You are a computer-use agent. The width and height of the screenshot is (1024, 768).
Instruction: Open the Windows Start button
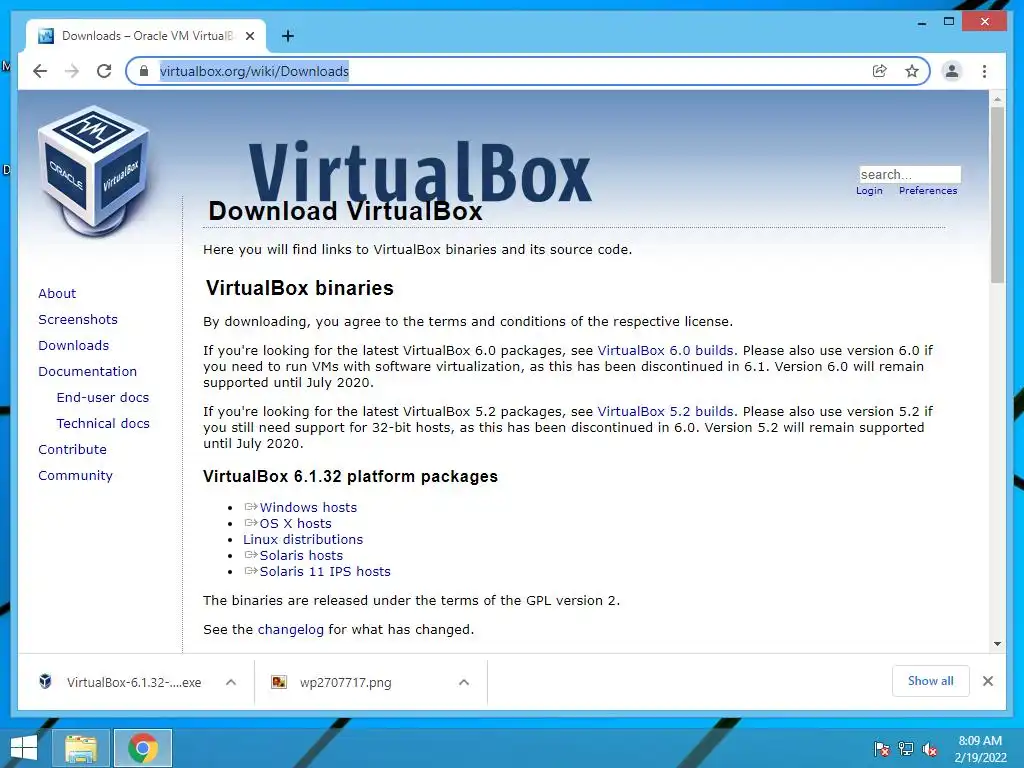tap(24, 748)
